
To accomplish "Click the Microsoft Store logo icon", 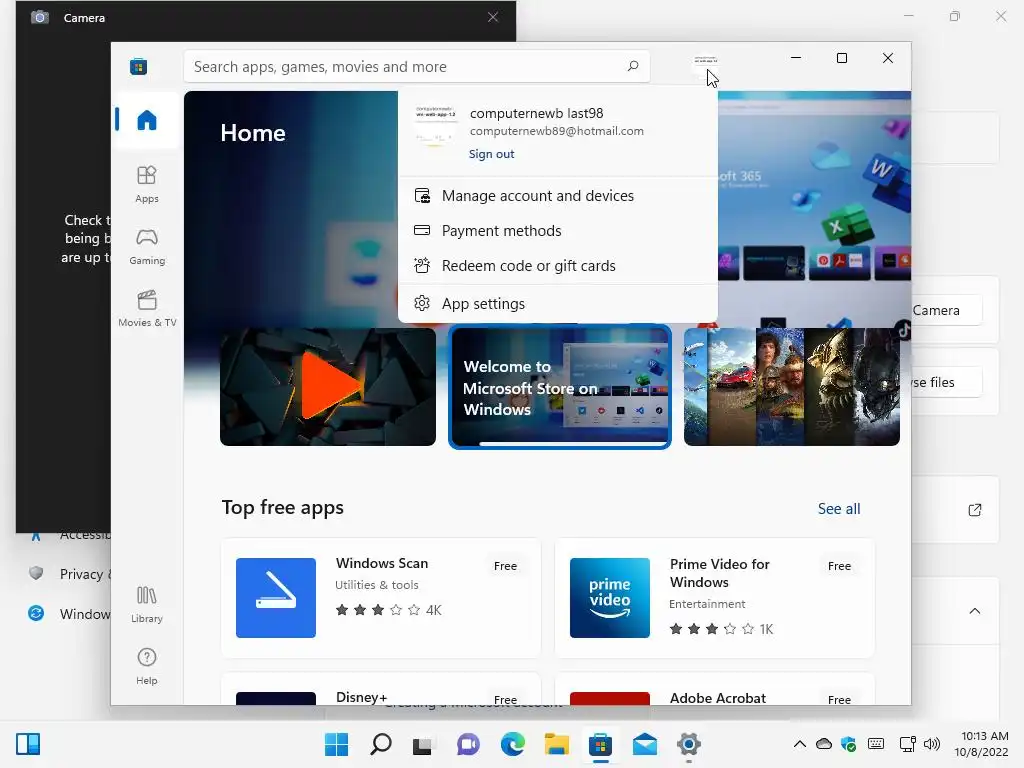I will pos(138,67).
